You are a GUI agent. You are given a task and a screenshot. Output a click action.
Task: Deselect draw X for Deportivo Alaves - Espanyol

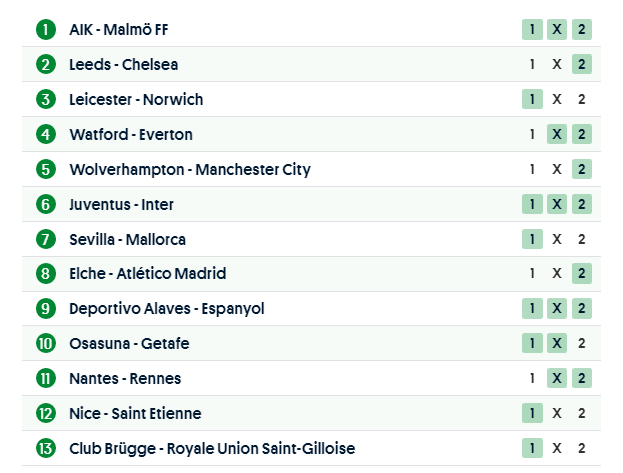(x=557, y=308)
